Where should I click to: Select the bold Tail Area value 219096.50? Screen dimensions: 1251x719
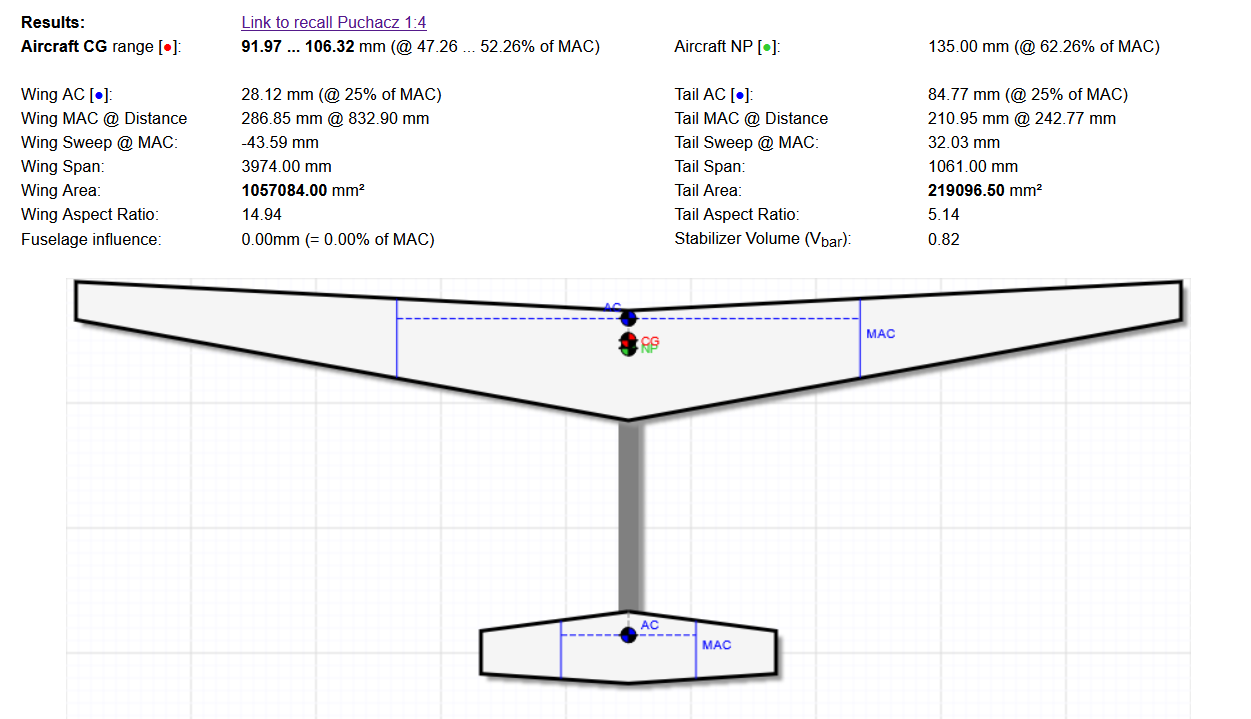point(966,190)
